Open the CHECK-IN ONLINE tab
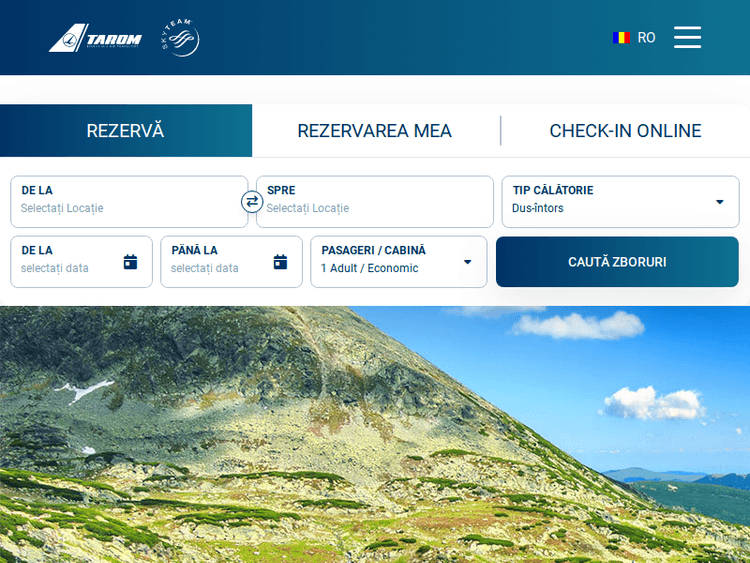This screenshot has height=563, width=750. [625, 131]
